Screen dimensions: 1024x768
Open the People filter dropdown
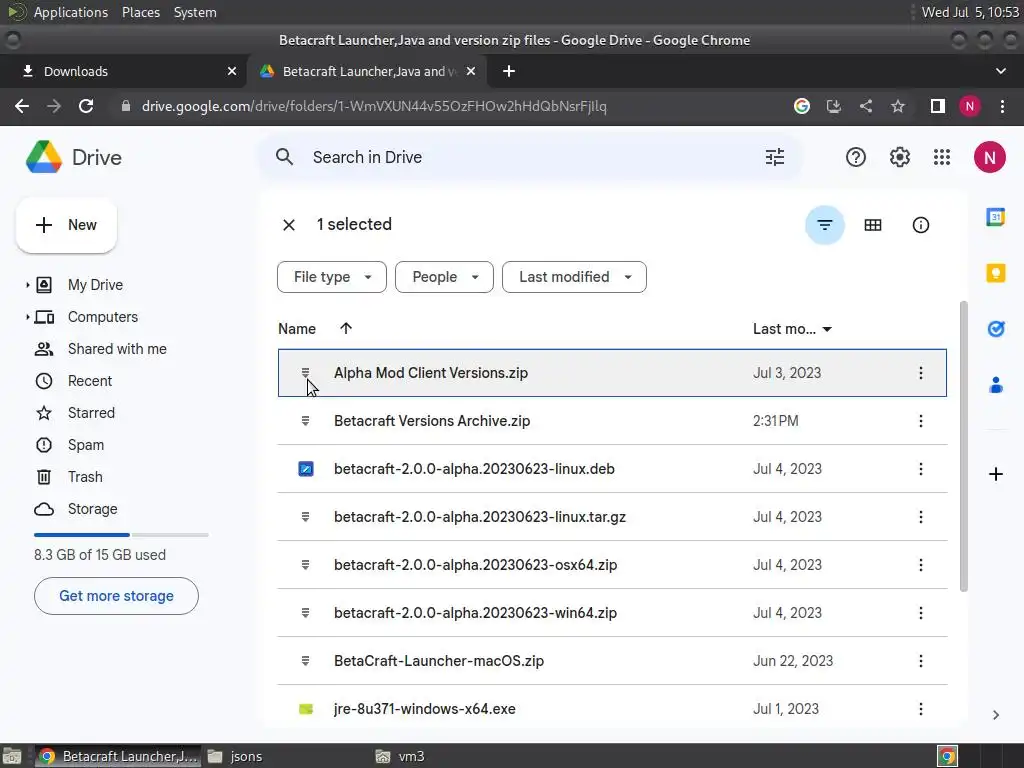[444, 277]
